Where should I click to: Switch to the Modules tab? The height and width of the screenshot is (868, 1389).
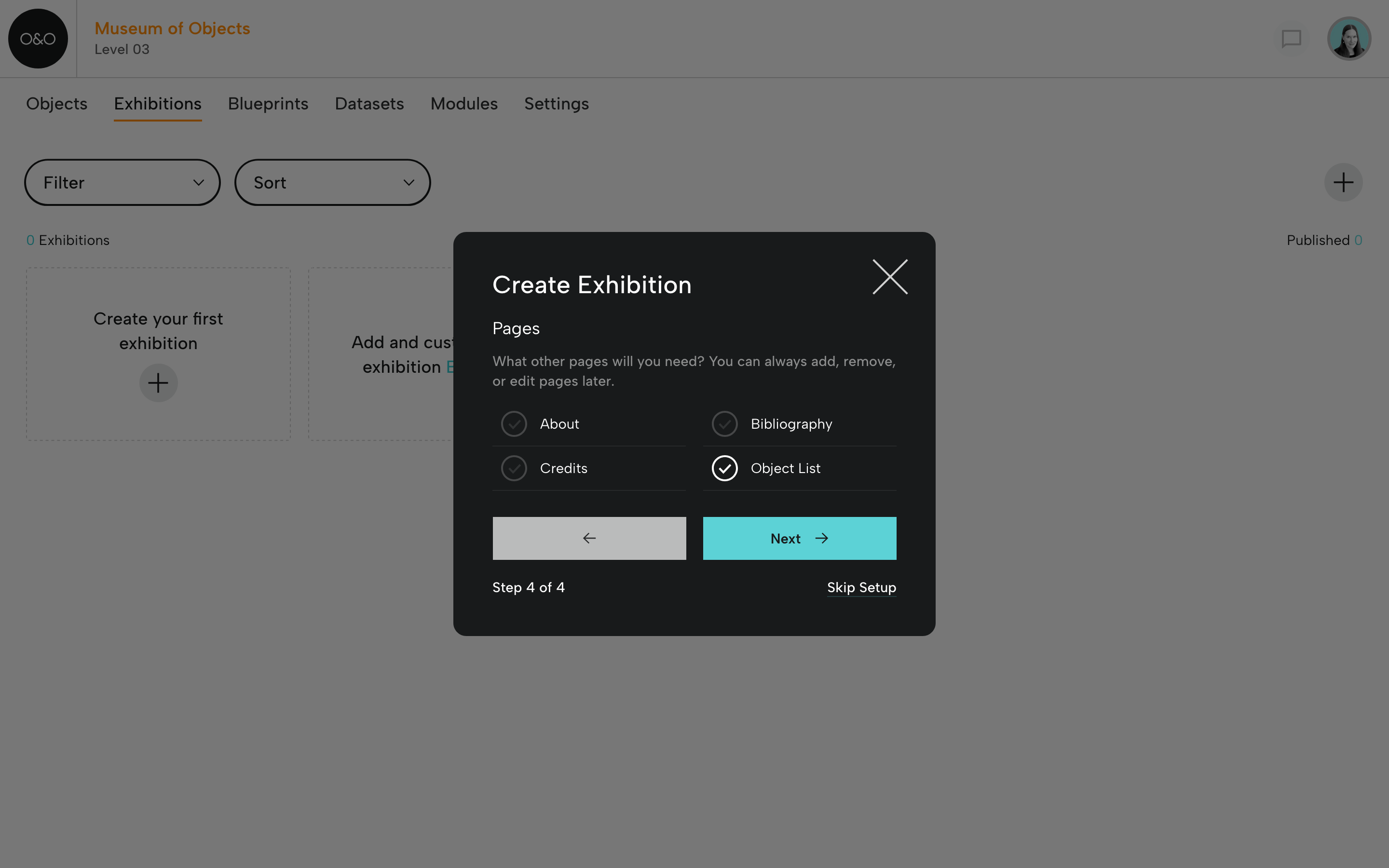[x=464, y=104]
